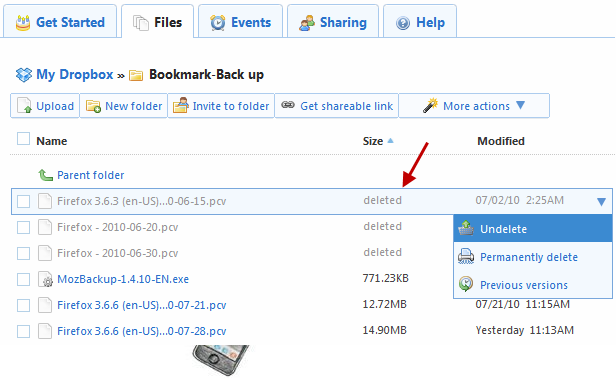Click deleted file name Firefox - 2010-06-20.pcv

(x=118, y=227)
